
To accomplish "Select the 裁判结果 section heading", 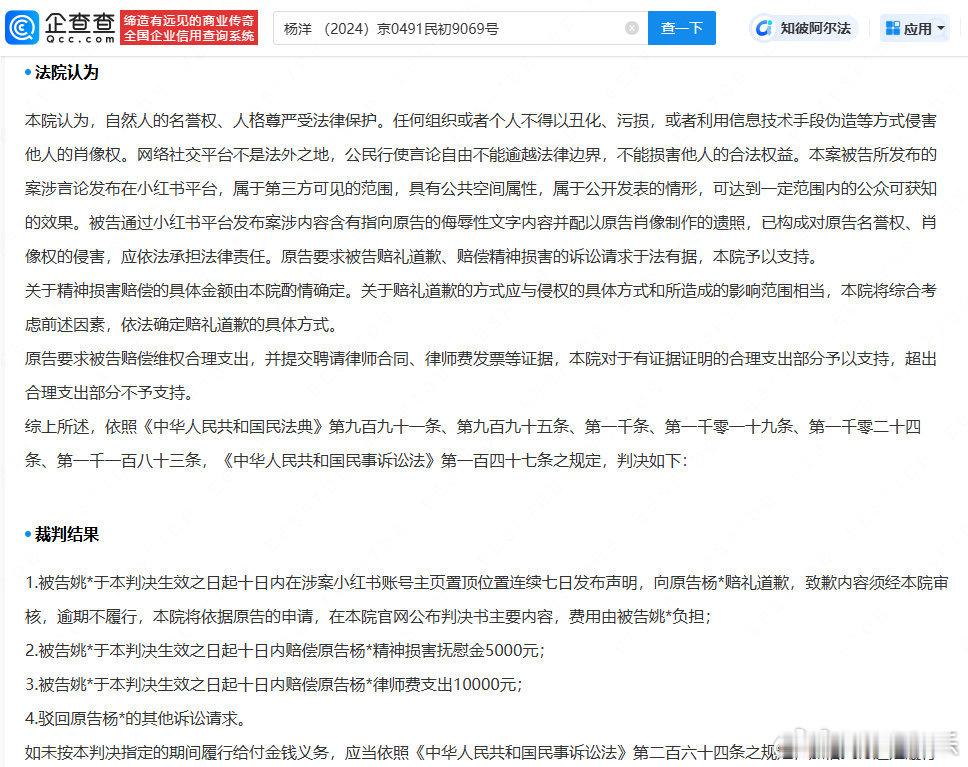I will [66, 535].
